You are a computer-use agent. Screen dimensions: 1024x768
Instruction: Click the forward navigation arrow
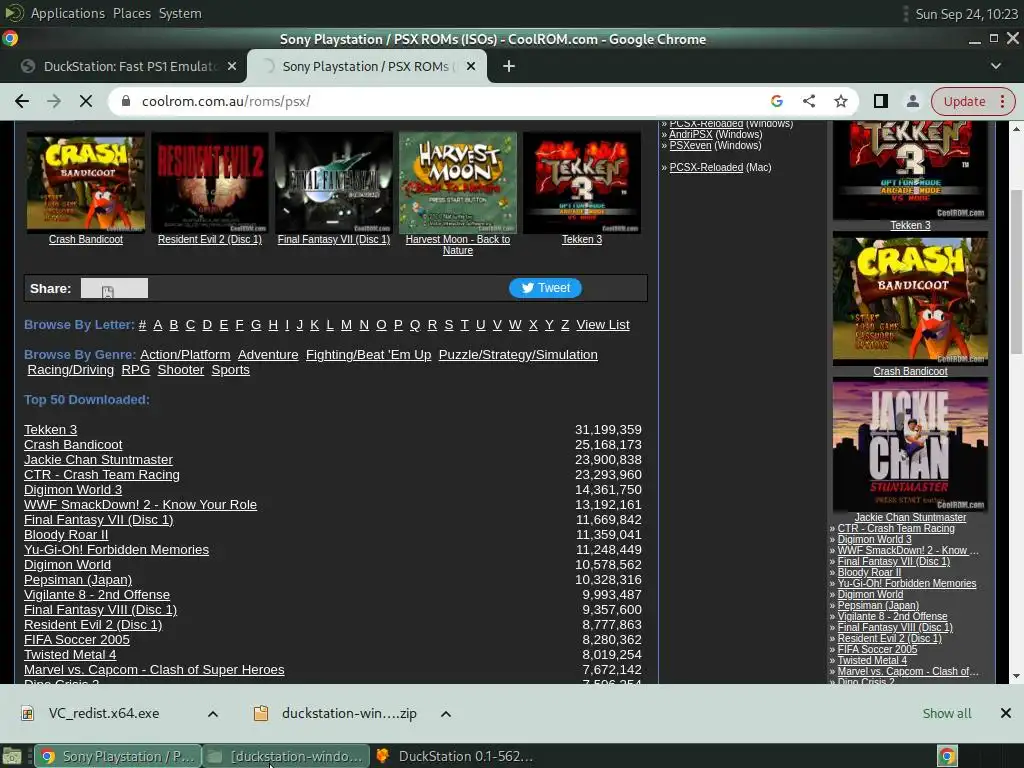pyautogui.click(x=54, y=101)
